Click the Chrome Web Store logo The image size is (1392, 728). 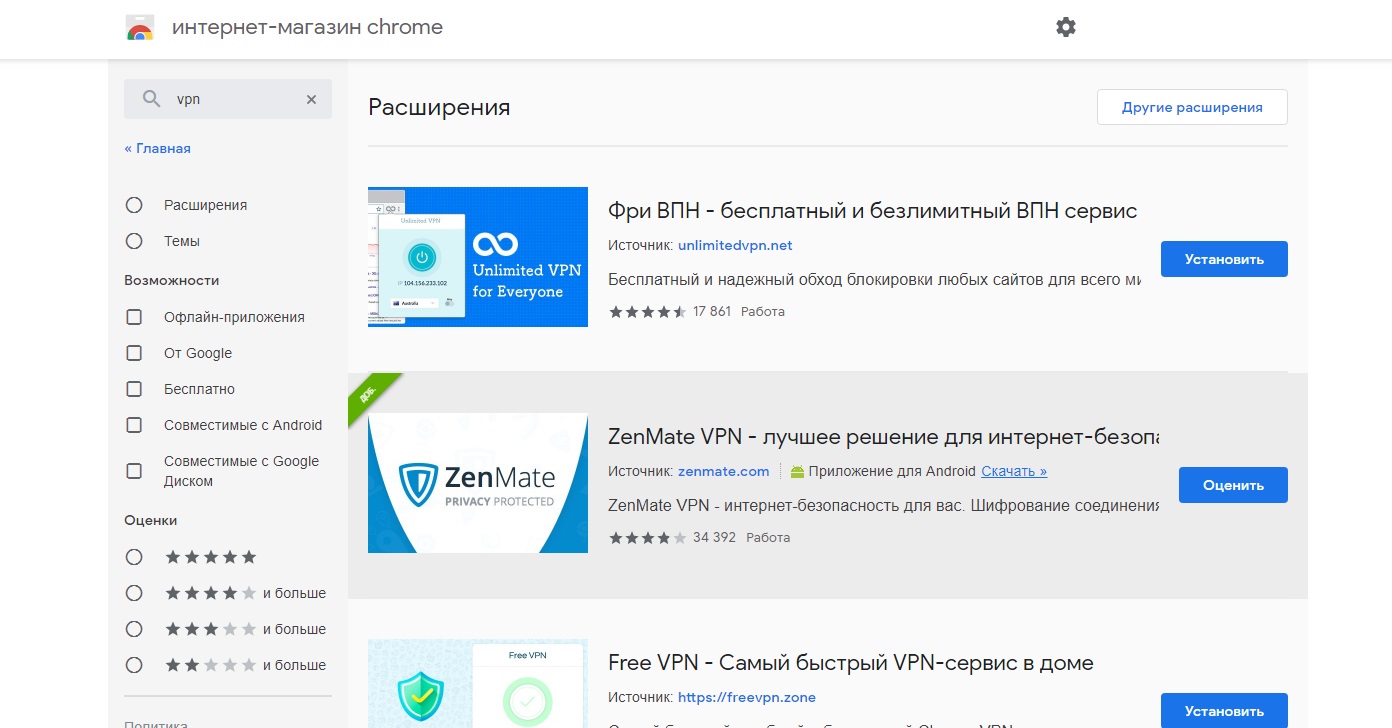coord(140,28)
